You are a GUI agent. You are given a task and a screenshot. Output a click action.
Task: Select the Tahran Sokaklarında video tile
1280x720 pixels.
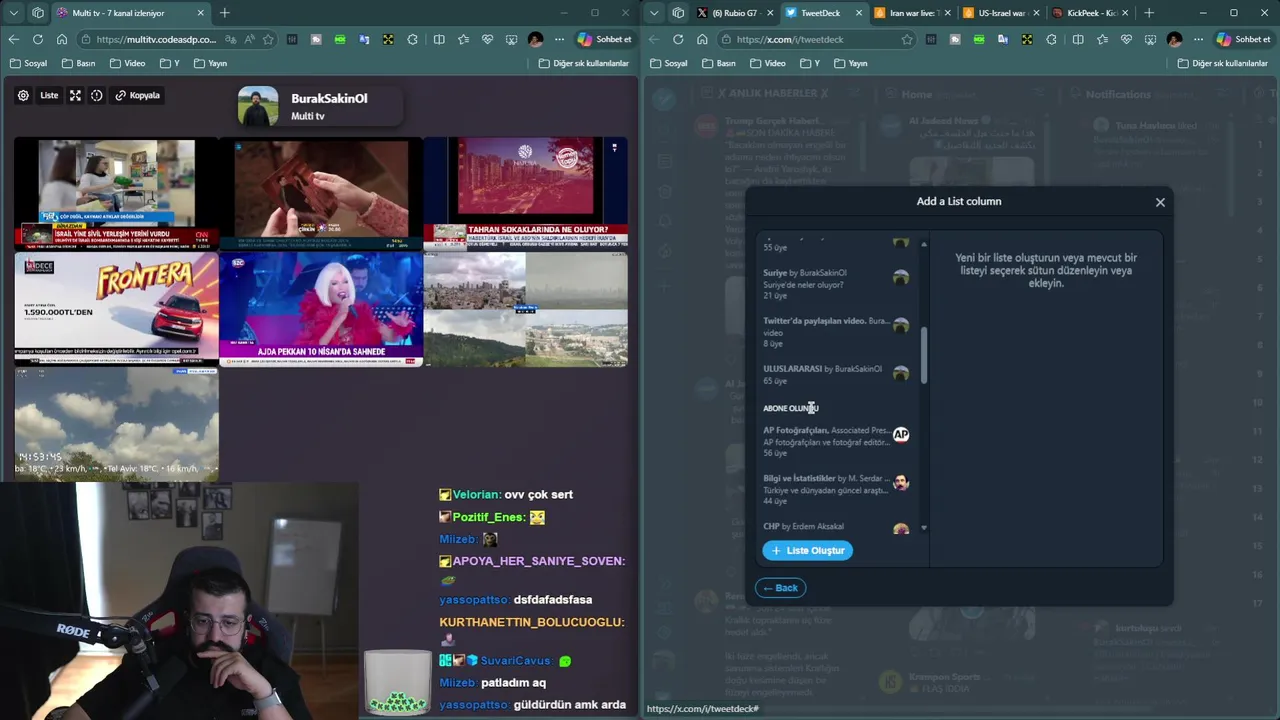point(526,193)
